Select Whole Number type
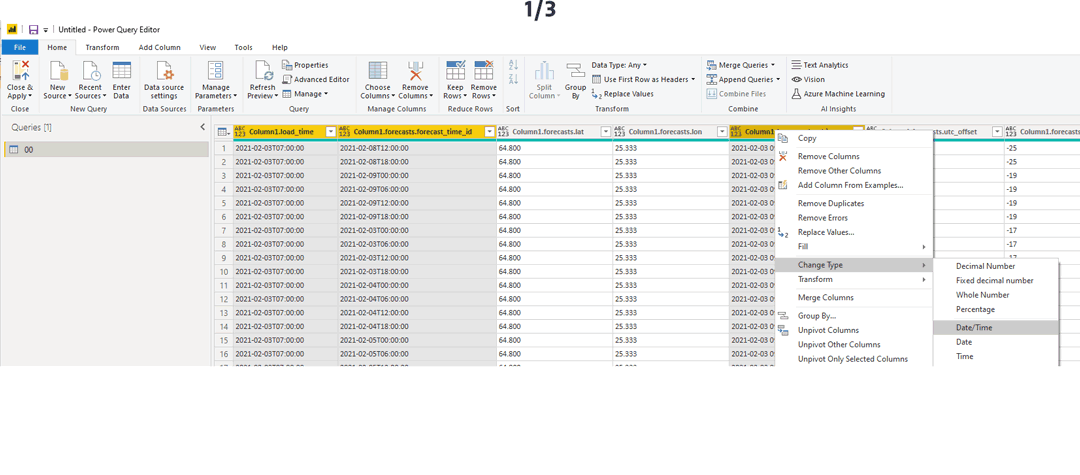The height and width of the screenshot is (475, 1080). 995,295
